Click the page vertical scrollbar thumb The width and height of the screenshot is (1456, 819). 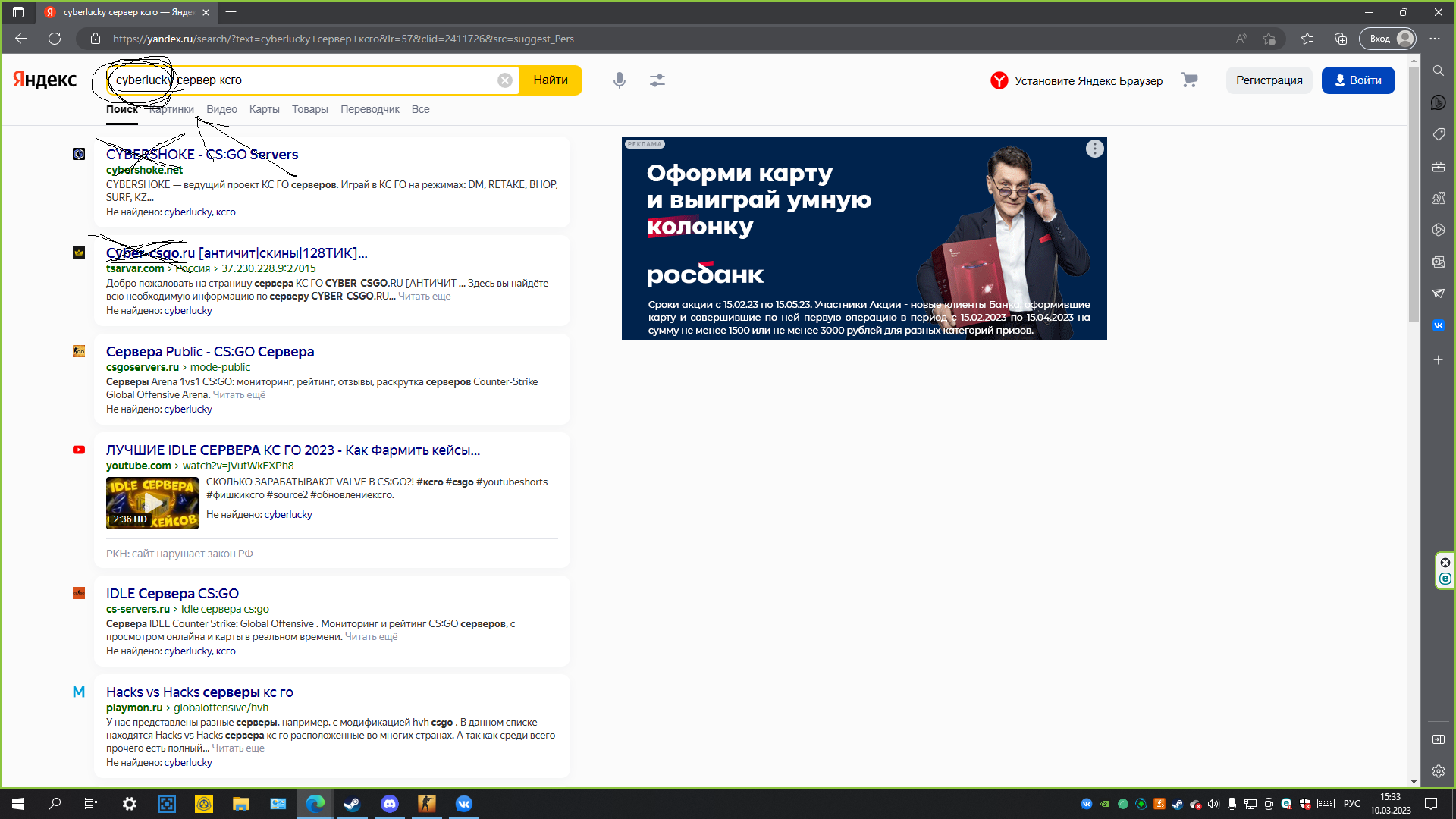point(1414,194)
